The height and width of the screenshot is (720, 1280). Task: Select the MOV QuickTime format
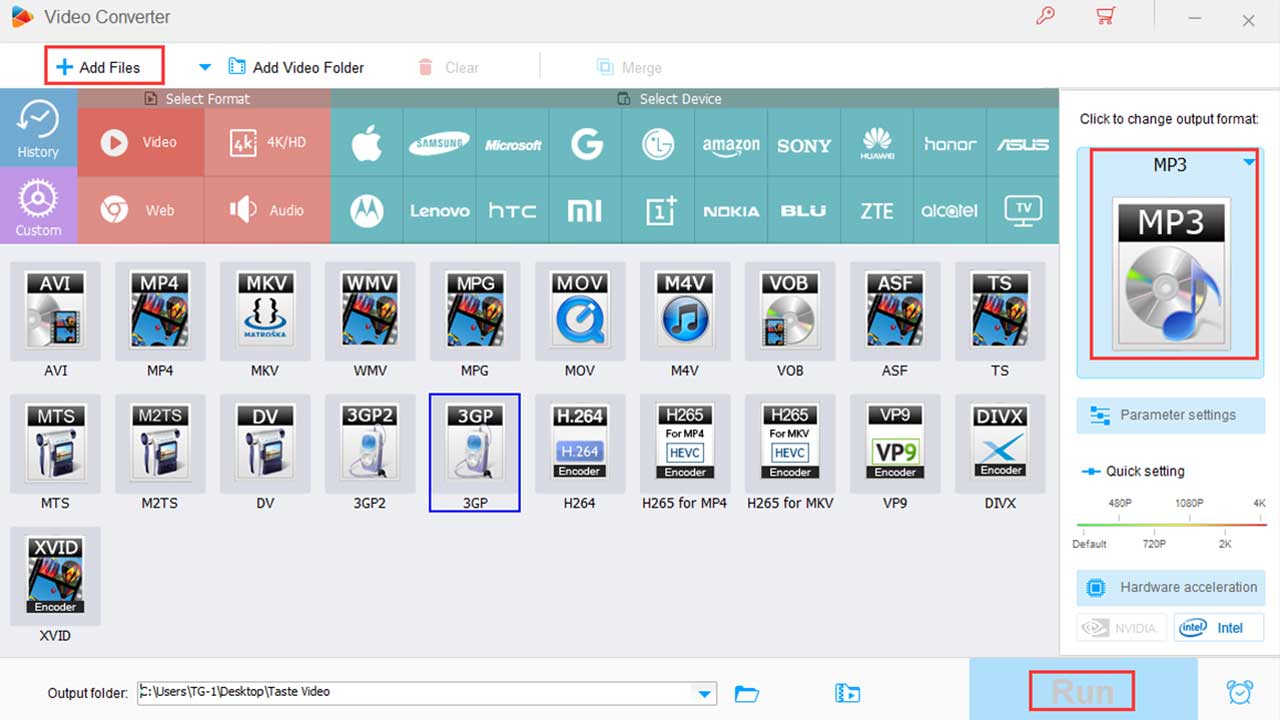coord(580,311)
